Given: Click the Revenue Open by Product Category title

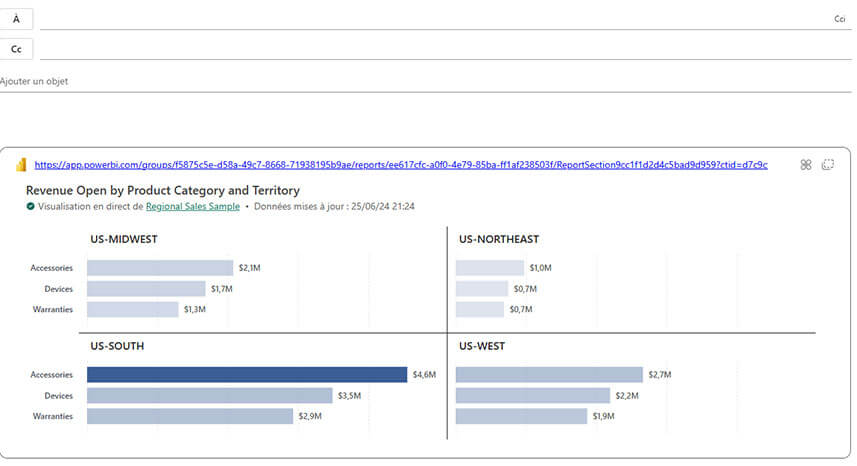Looking at the screenshot, I should coord(163,190).
